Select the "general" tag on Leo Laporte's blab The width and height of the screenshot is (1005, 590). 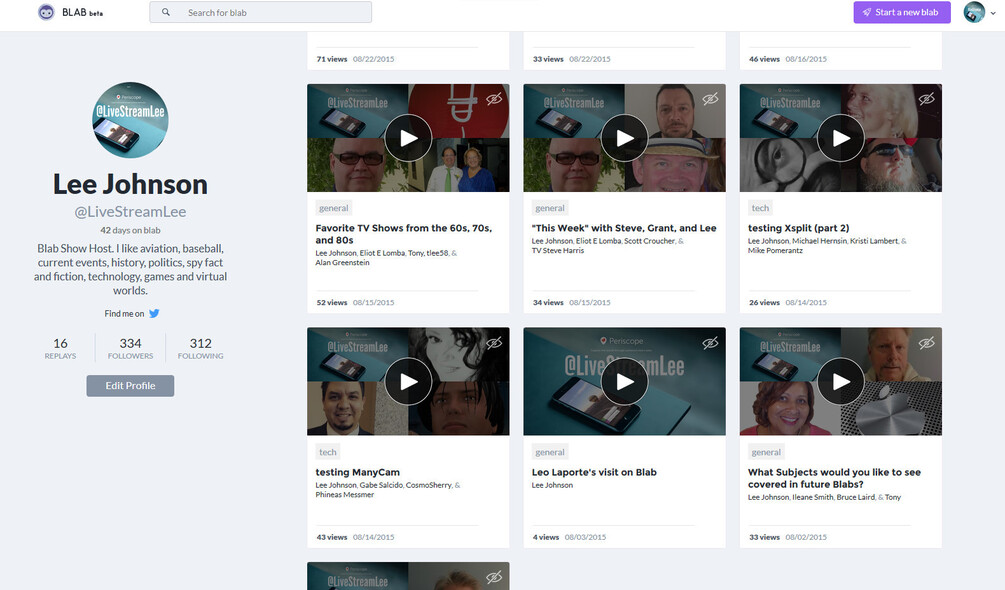pos(550,451)
